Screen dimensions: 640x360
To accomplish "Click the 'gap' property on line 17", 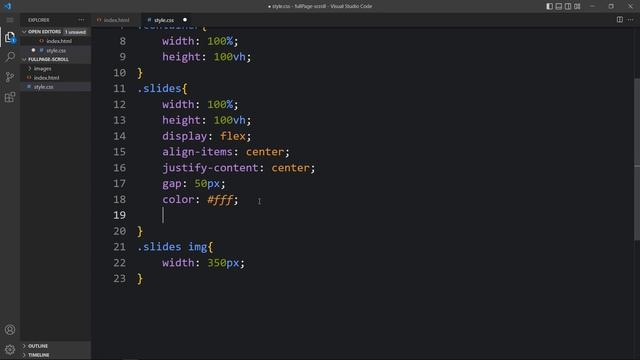I will coord(172,184).
